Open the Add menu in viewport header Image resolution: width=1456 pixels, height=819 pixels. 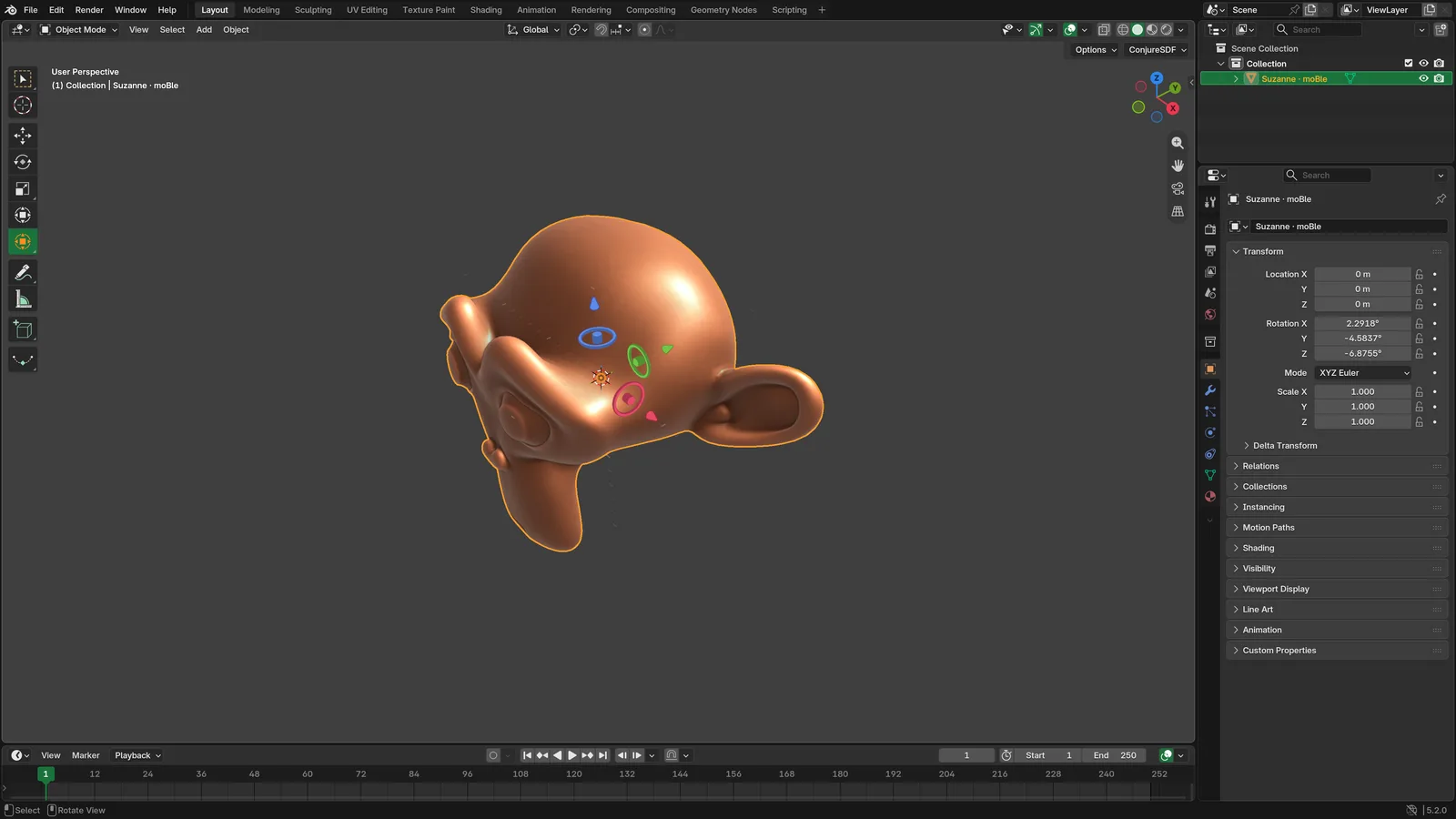click(204, 29)
